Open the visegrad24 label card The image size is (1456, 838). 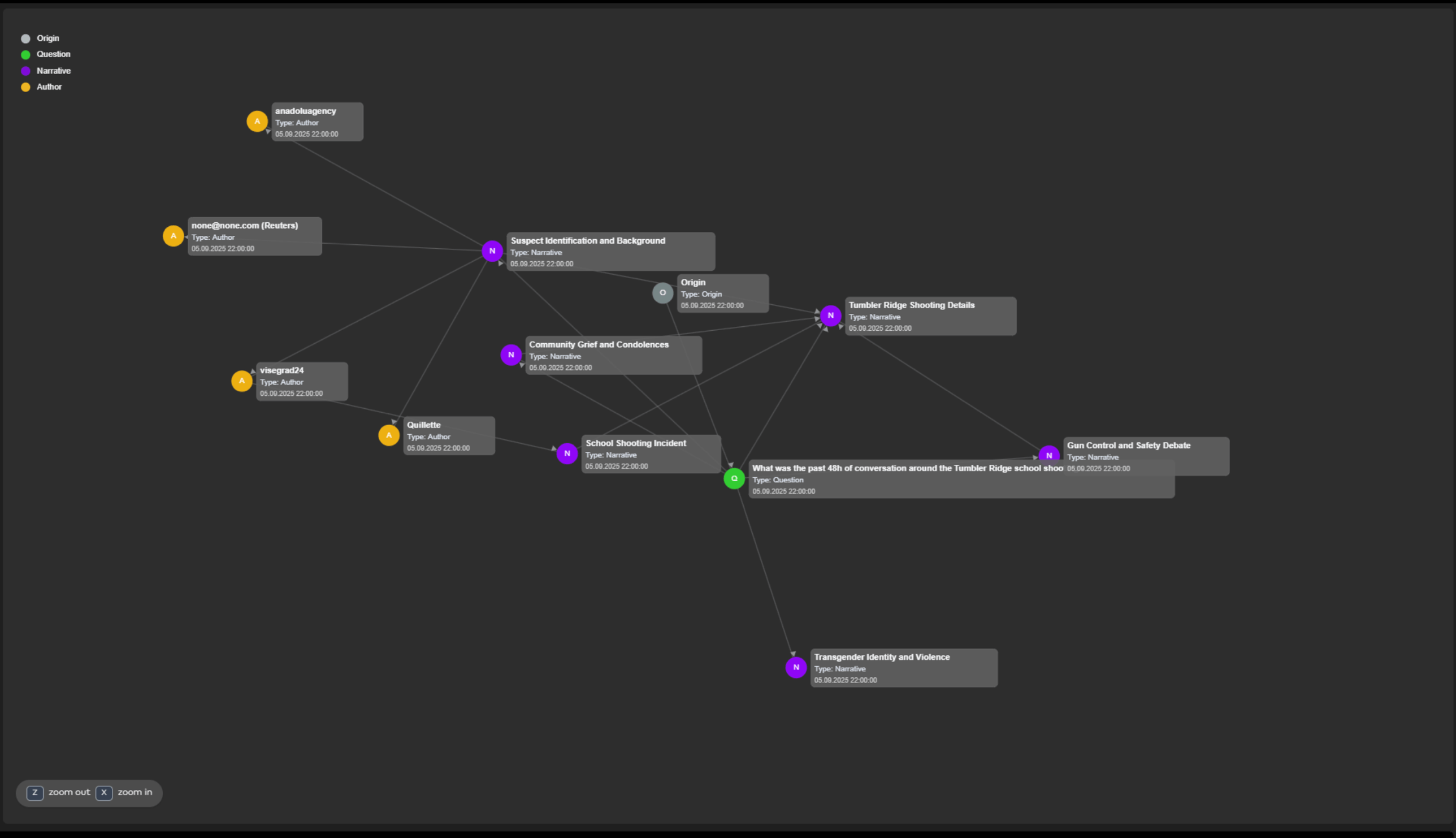[x=302, y=382]
